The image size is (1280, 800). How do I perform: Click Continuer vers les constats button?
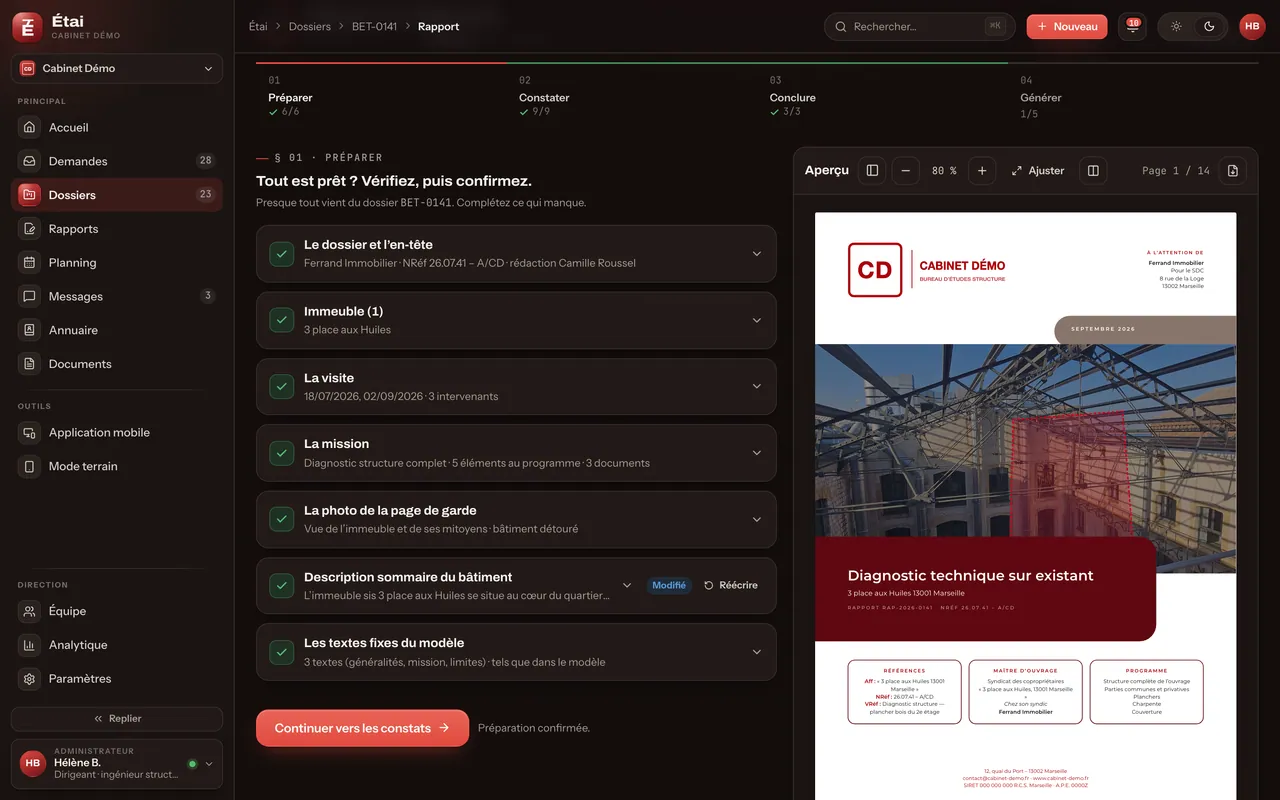pyautogui.click(x=362, y=728)
